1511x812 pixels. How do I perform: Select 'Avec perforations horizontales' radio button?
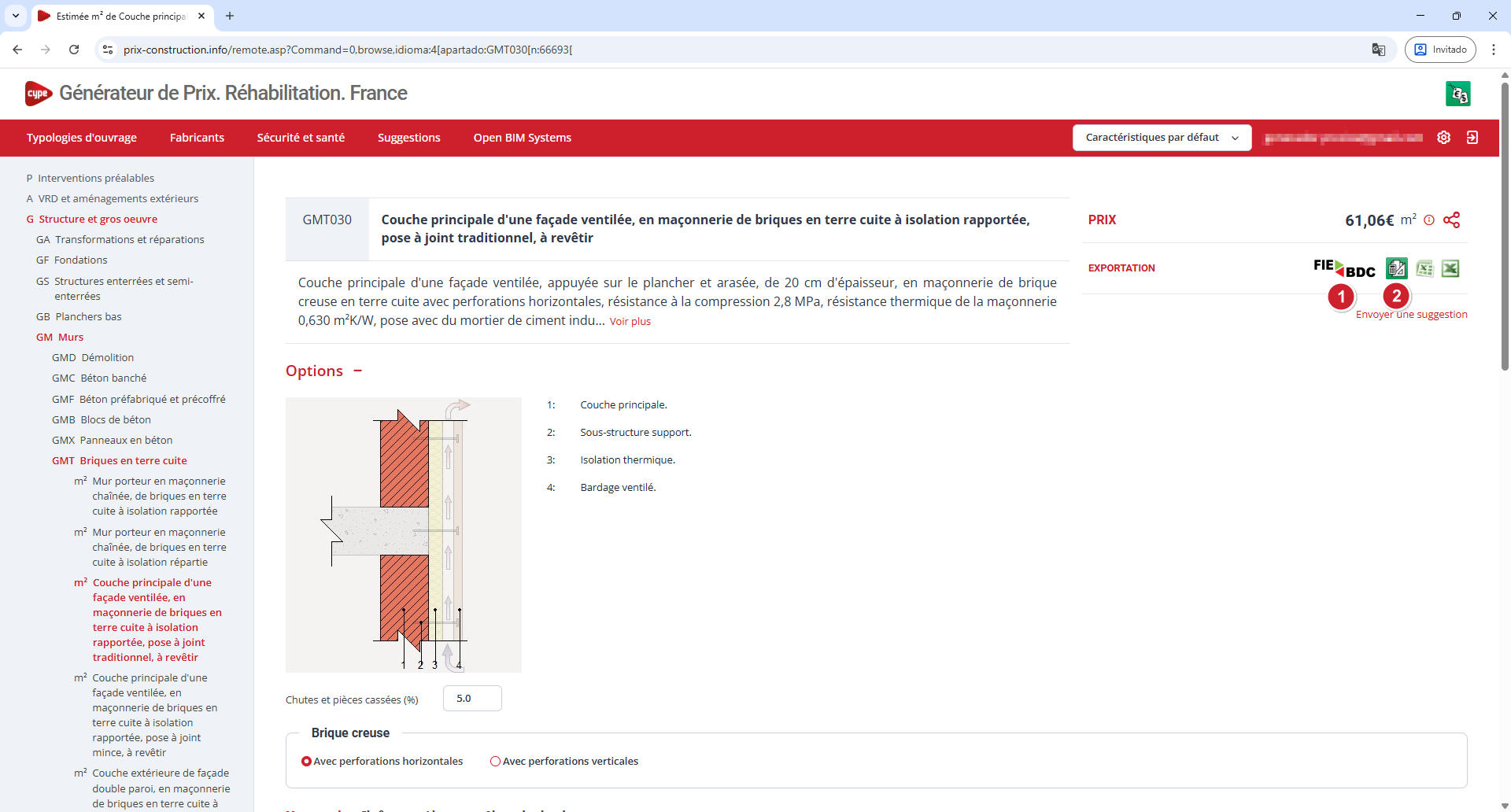(307, 762)
